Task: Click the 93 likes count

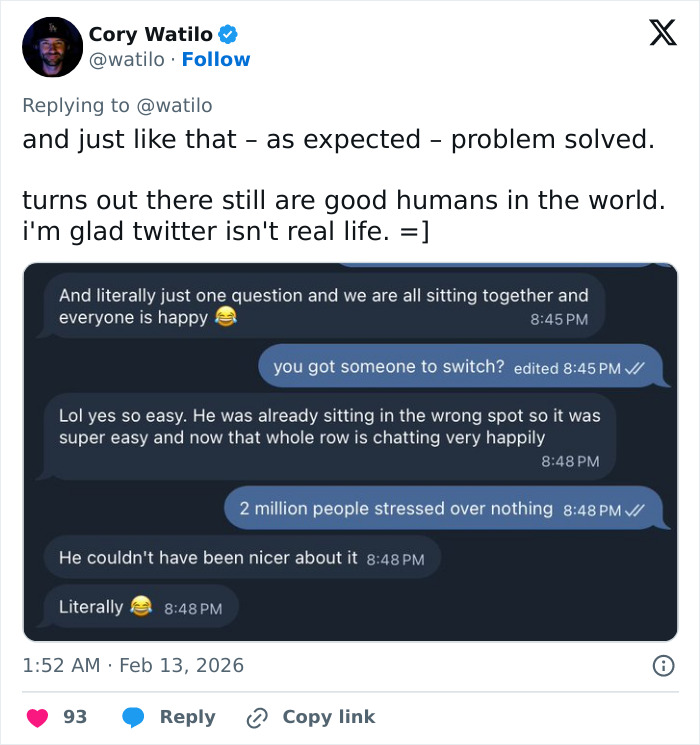Action: click(75, 717)
